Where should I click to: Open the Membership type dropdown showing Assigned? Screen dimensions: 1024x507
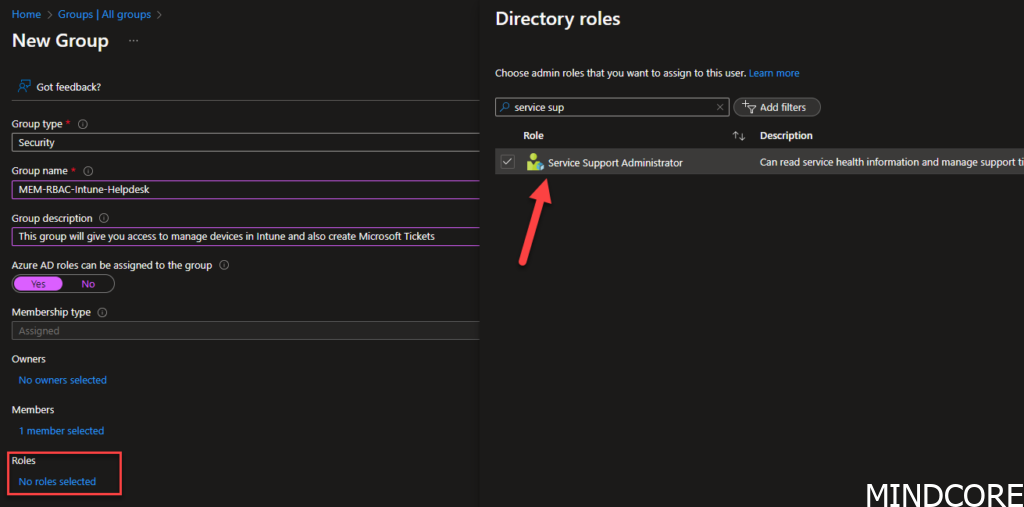click(x=246, y=331)
